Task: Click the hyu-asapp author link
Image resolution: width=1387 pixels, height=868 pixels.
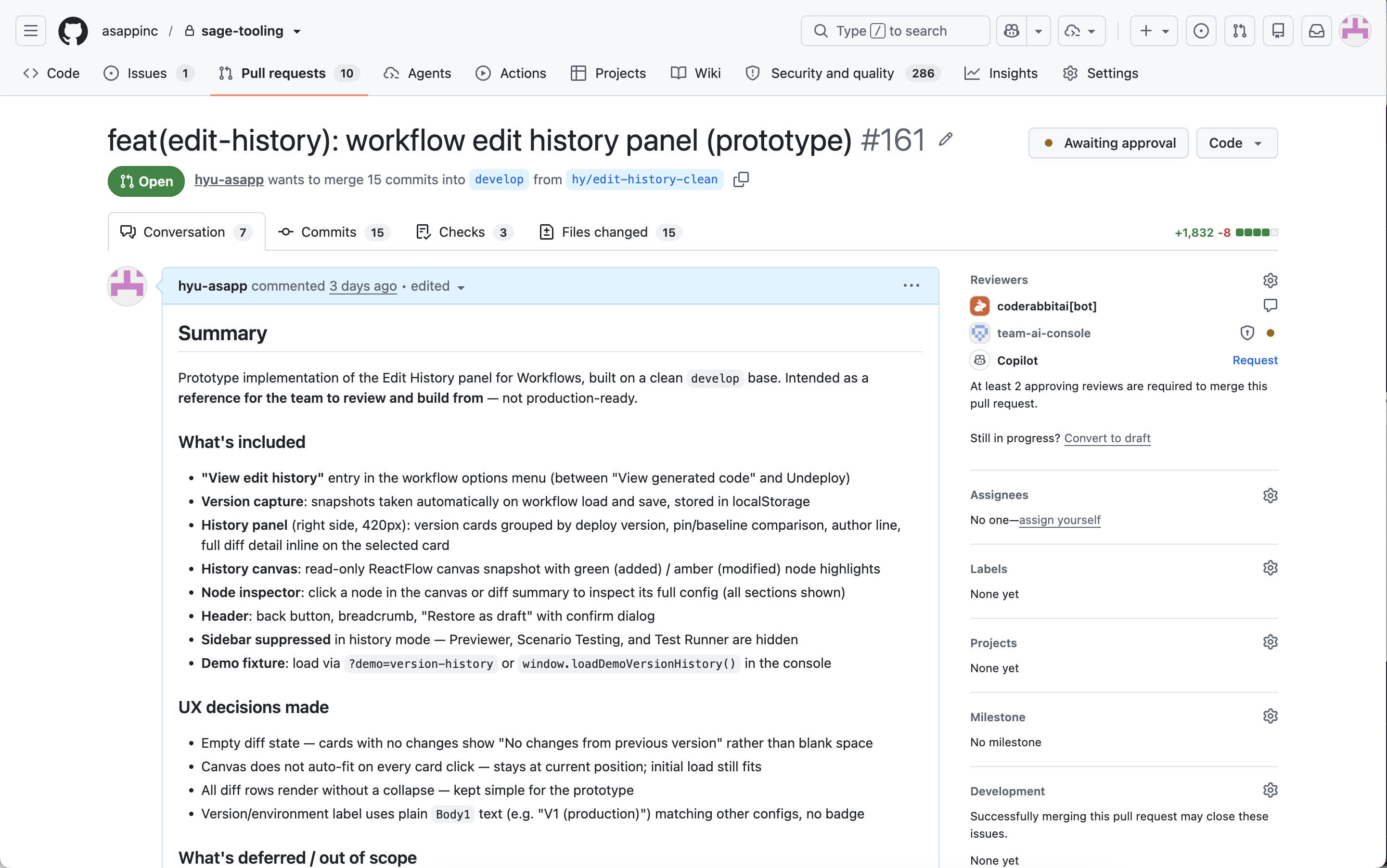Action: coord(229,179)
